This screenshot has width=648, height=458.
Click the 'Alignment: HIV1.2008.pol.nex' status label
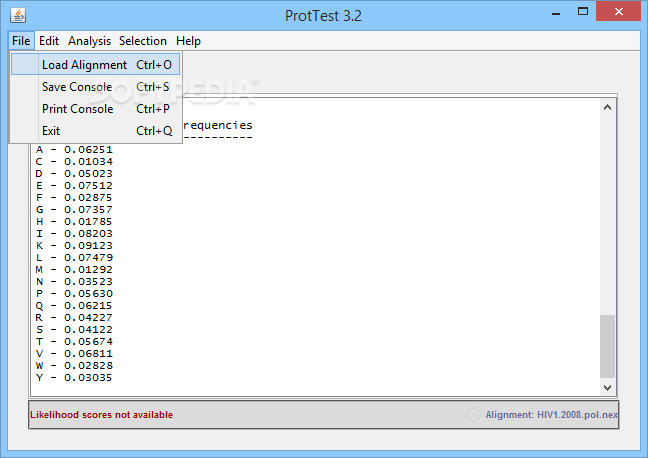pyautogui.click(x=551, y=415)
